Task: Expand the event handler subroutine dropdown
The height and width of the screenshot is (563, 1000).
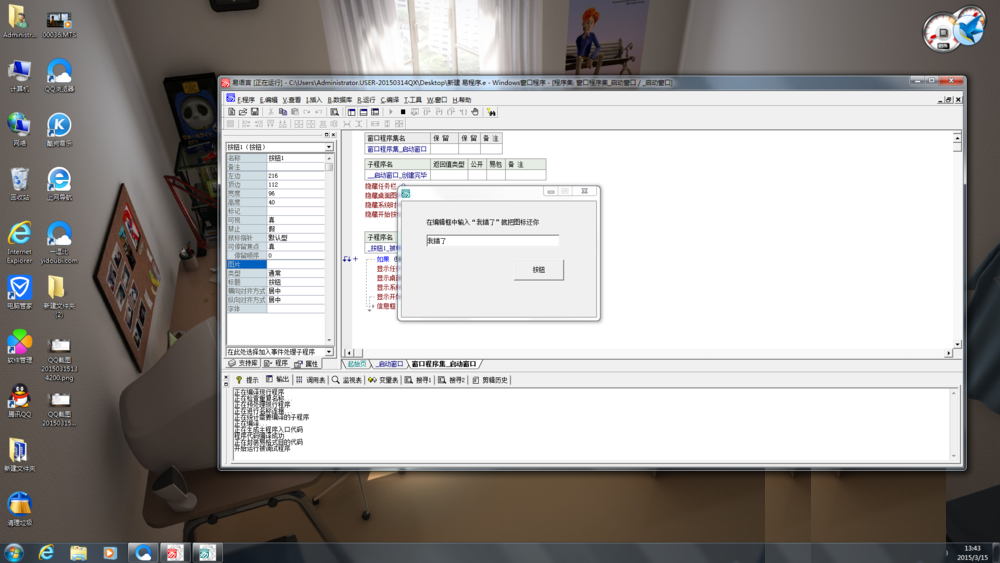Action: tap(329, 352)
